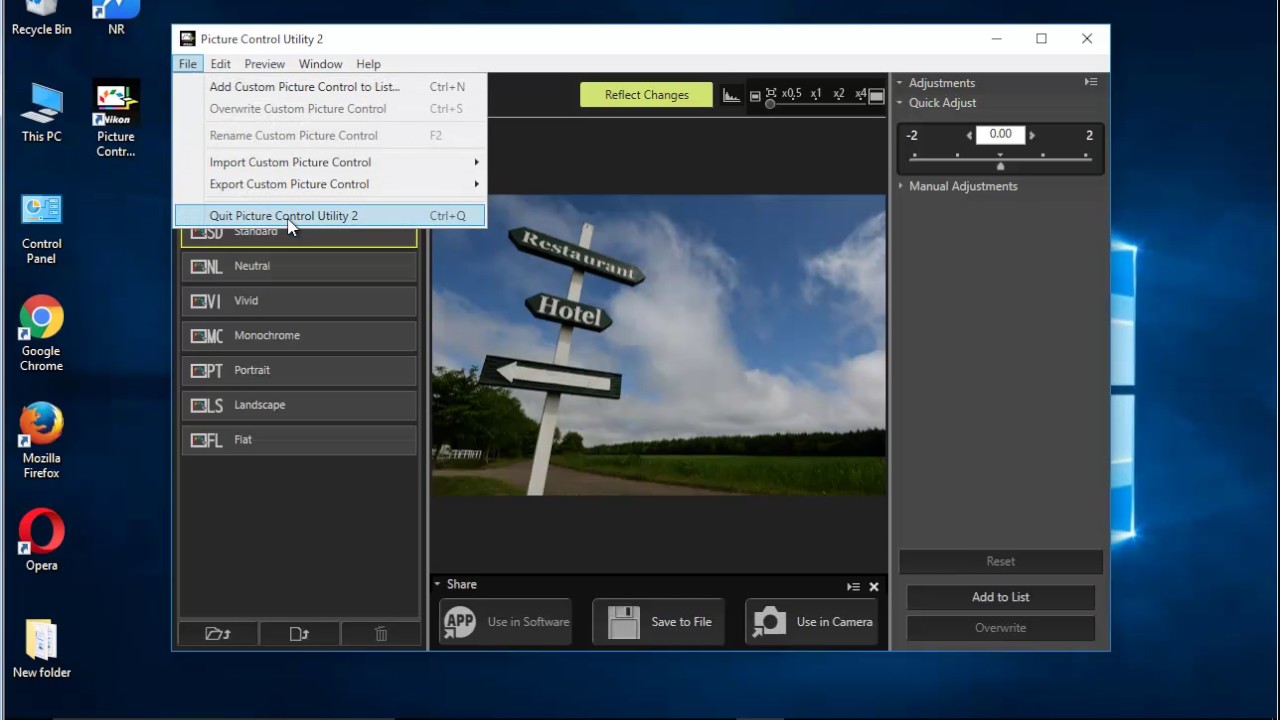Open the Help menu
This screenshot has height=720, width=1280.
coord(368,64)
